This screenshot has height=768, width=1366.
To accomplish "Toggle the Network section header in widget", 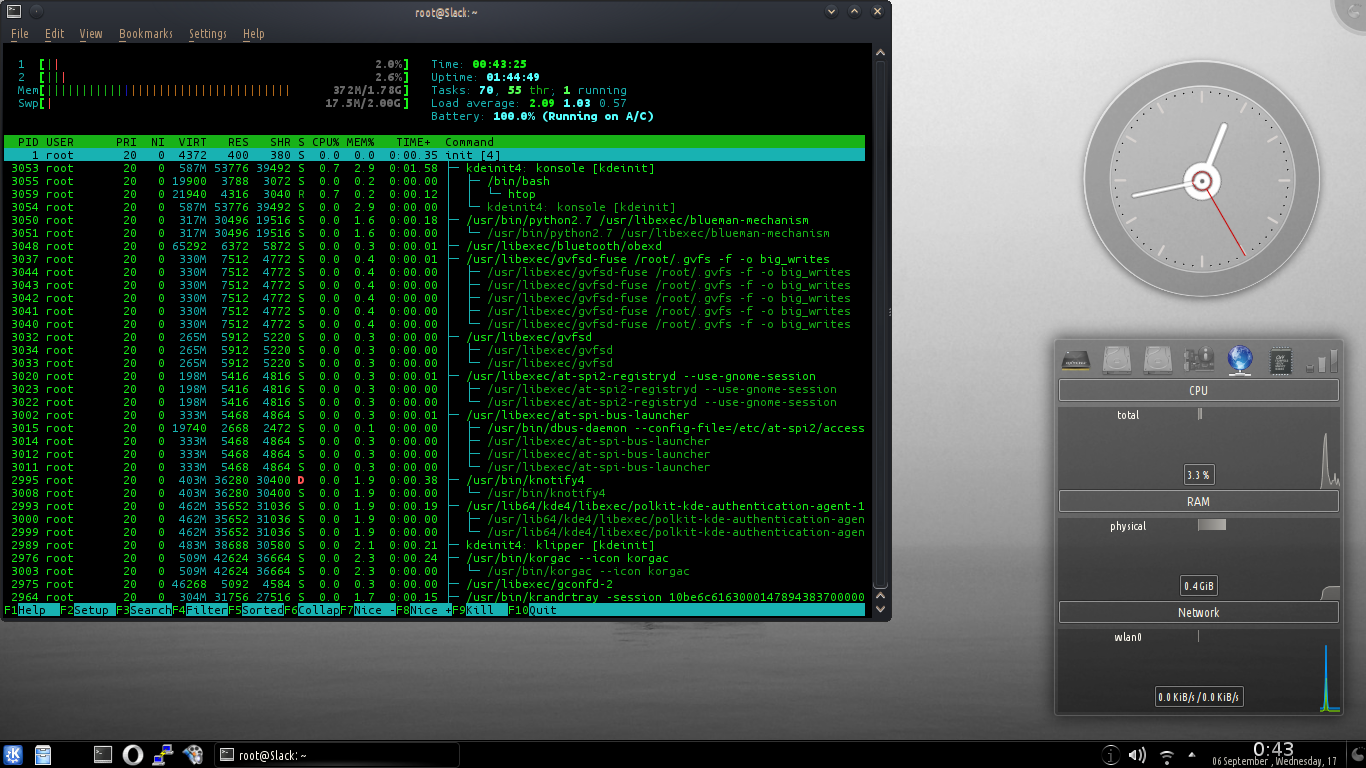I will point(1198,613).
